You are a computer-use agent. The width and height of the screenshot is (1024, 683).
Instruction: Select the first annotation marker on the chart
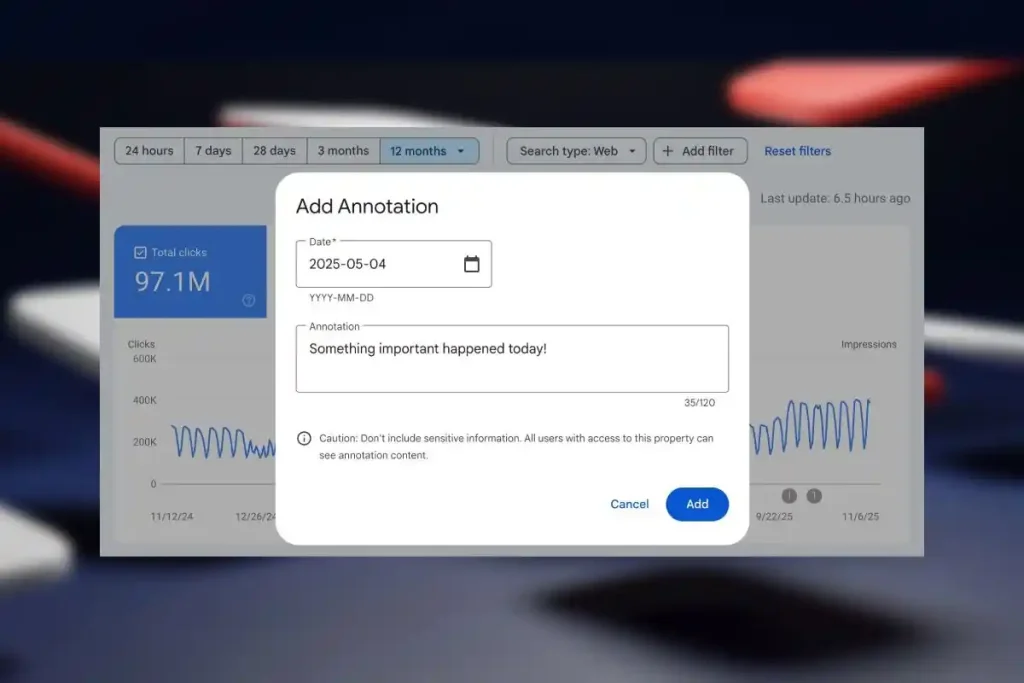(789, 496)
